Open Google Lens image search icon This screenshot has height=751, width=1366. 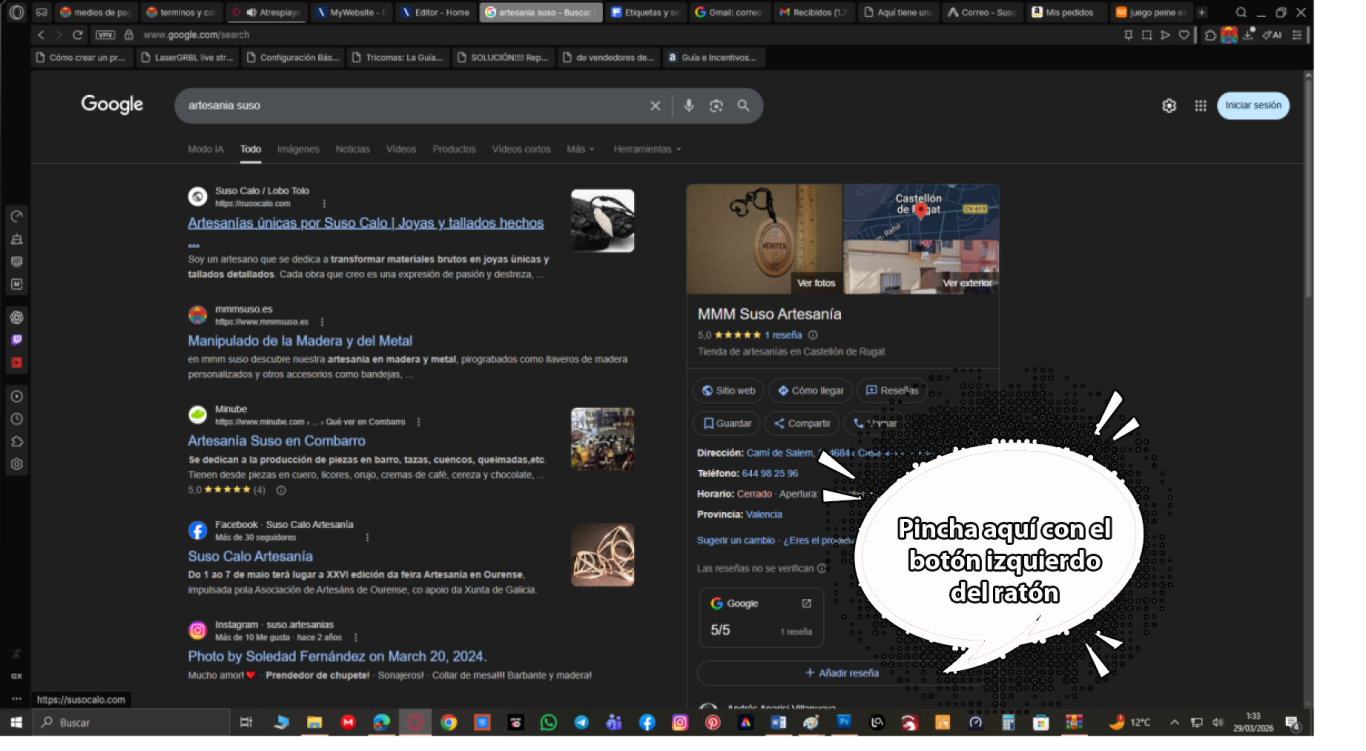click(716, 106)
